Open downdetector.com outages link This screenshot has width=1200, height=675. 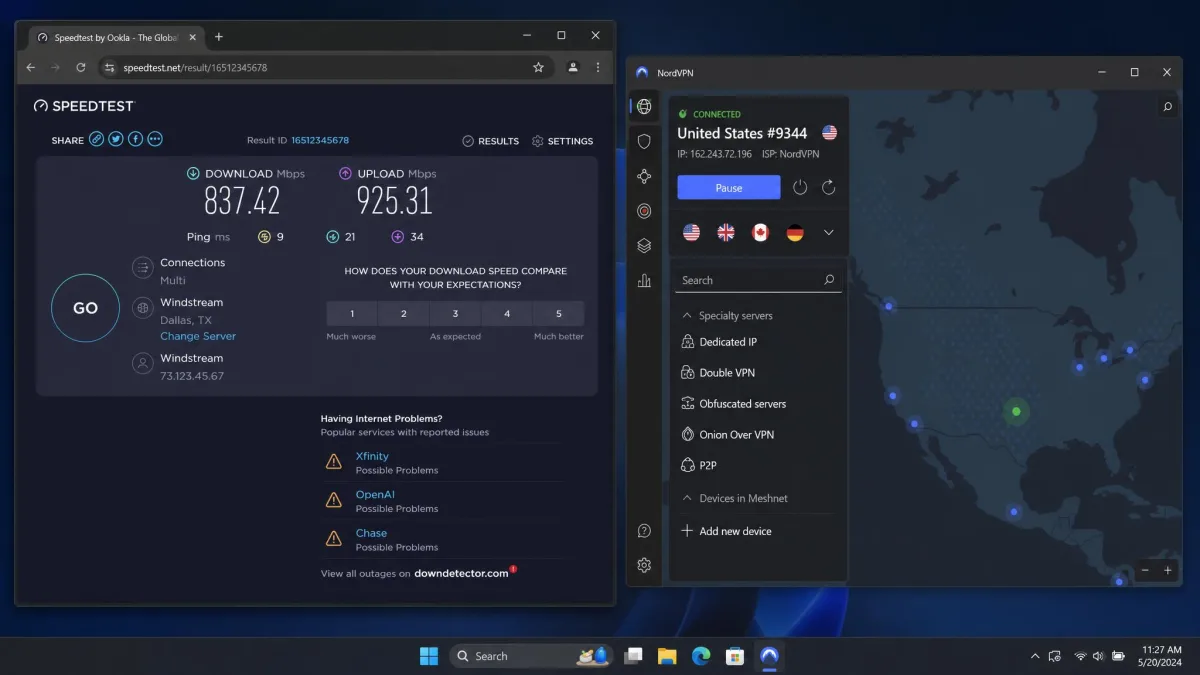461,573
